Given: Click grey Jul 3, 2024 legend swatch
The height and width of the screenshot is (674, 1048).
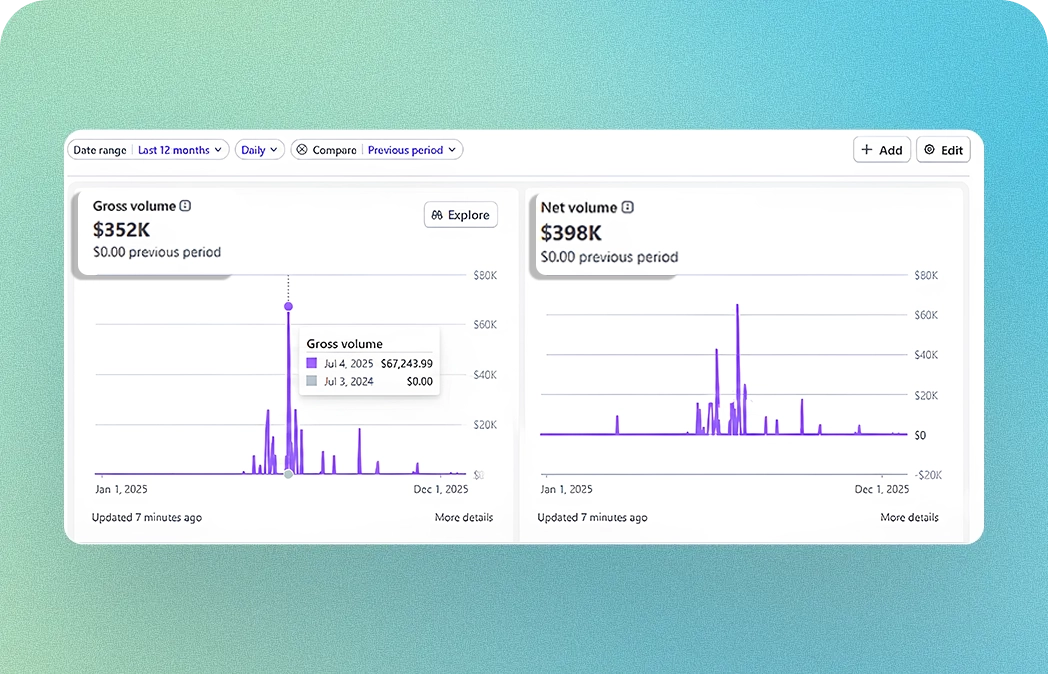Looking at the screenshot, I should [x=312, y=381].
